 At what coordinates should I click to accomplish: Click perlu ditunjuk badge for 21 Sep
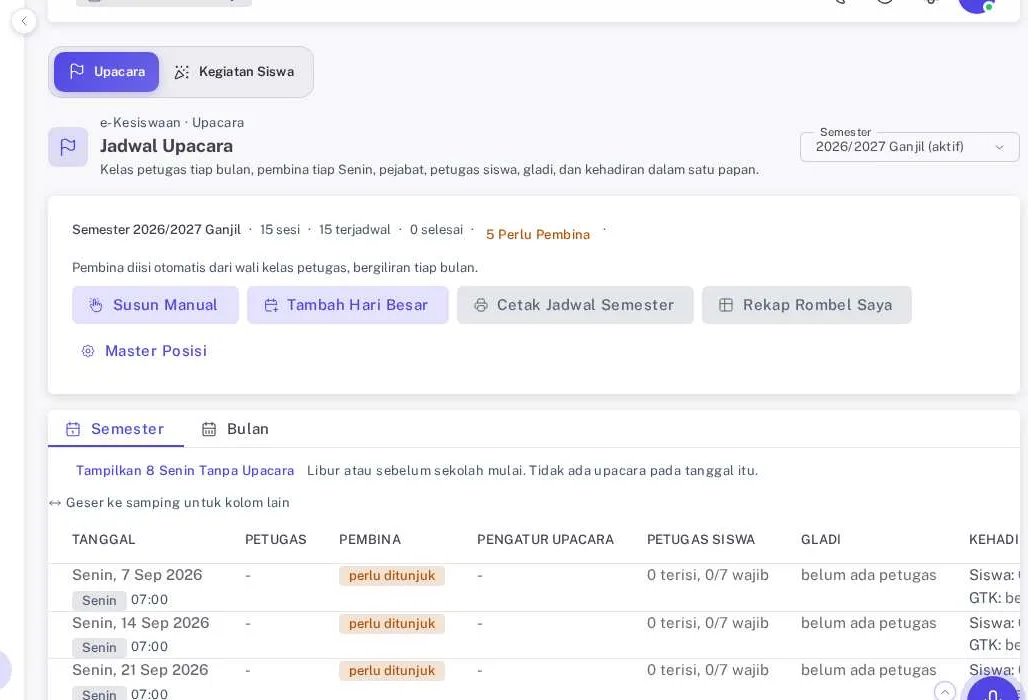(392, 671)
